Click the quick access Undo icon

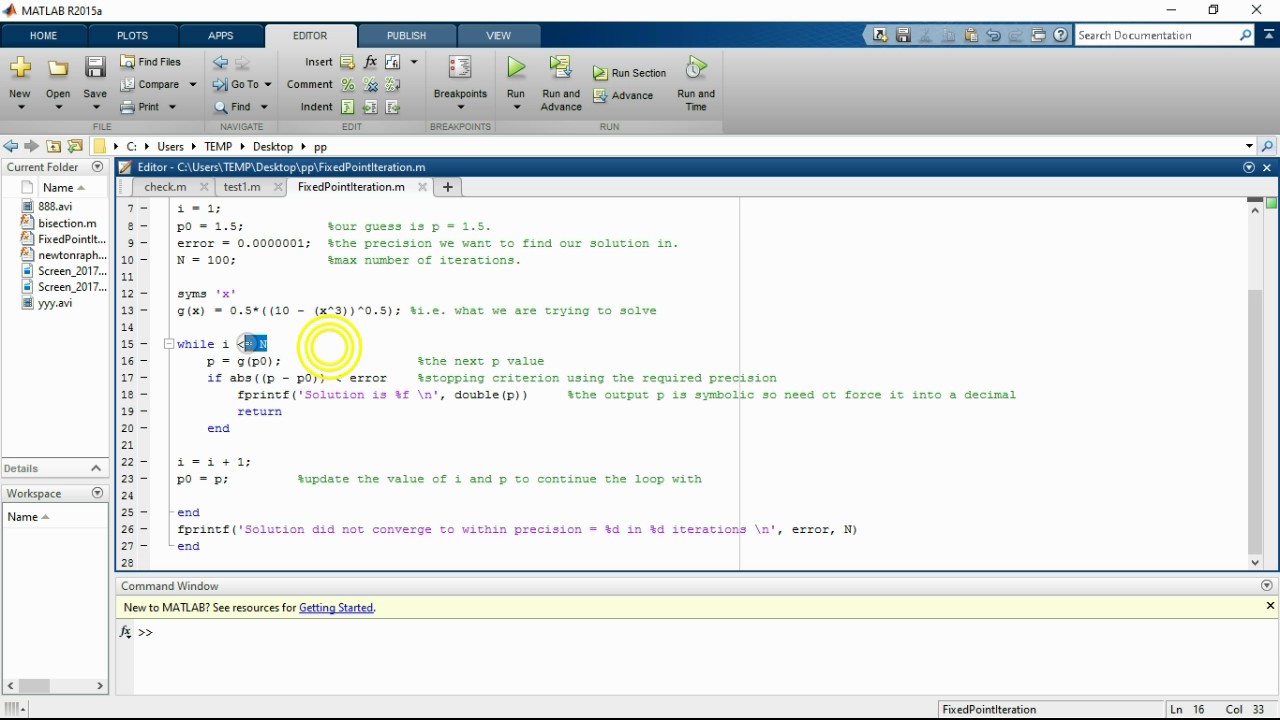coord(994,35)
